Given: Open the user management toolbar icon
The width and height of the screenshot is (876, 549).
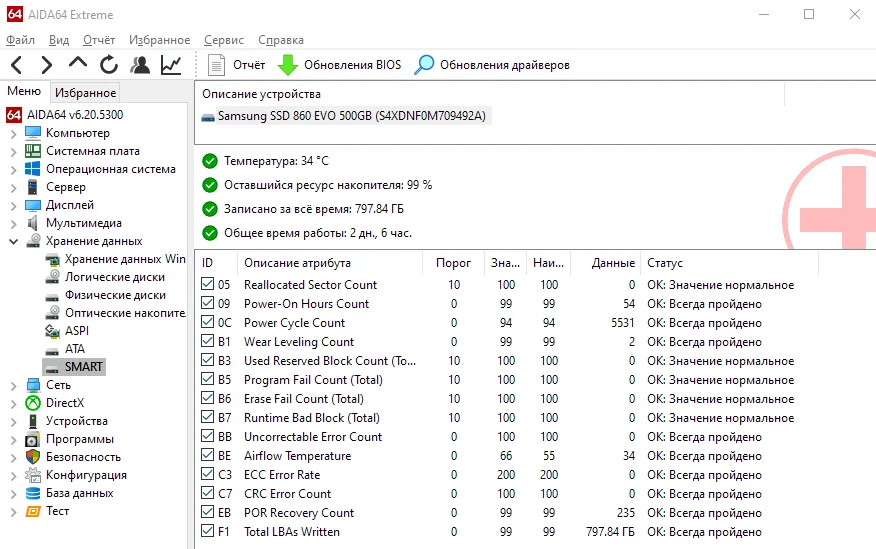Looking at the screenshot, I should coord(140,65).
